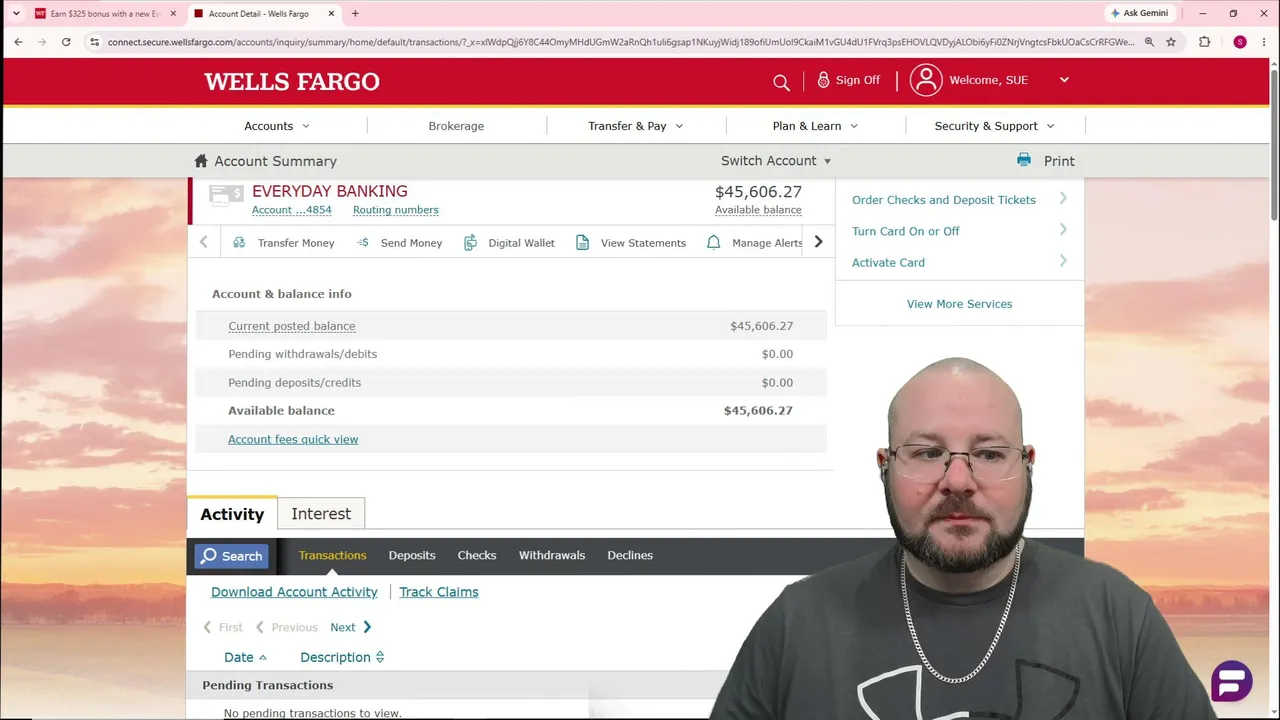
Task: Click the Everyday Banking account card icon
Action: click(226, 194)
